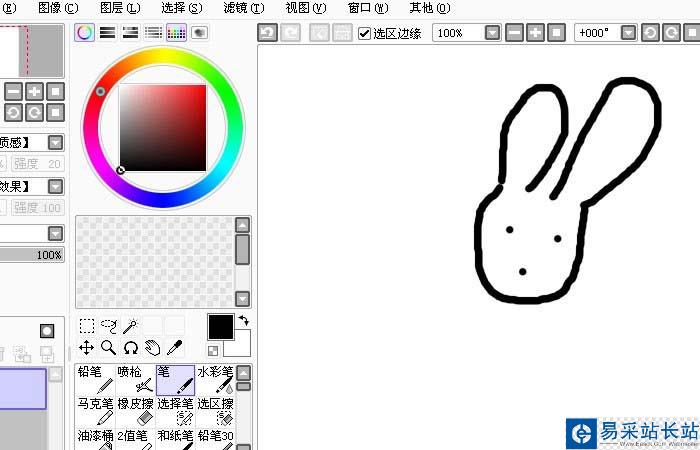The image size is (700, 450).
Task: Select the hand pan tool
Action: pos(152,347)
